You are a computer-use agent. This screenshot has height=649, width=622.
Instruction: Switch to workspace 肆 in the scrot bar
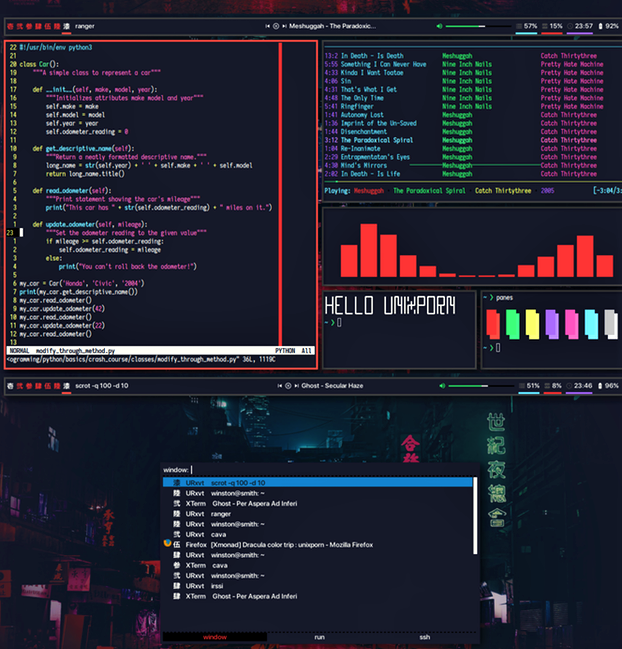[38, 386]
